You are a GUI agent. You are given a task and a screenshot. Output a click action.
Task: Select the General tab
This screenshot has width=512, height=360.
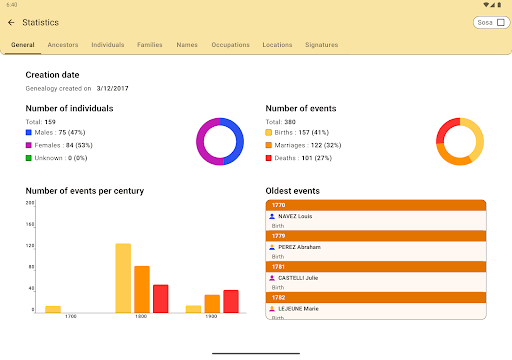(23, 45)
